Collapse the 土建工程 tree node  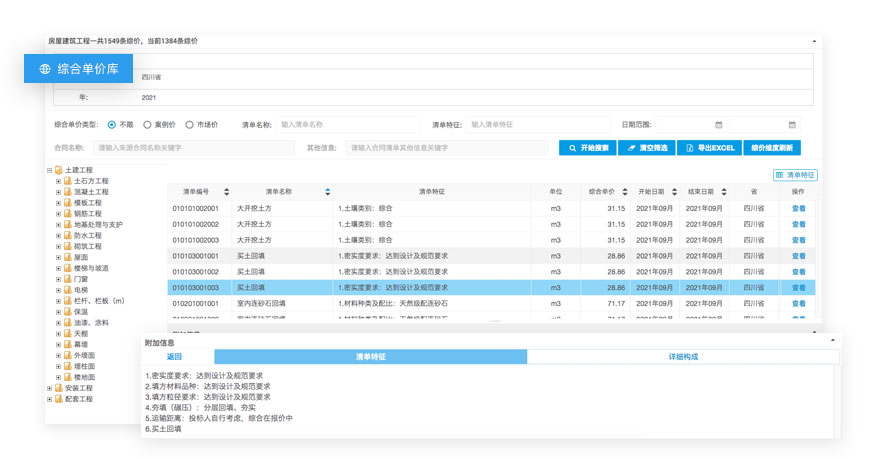click(49, 170)
